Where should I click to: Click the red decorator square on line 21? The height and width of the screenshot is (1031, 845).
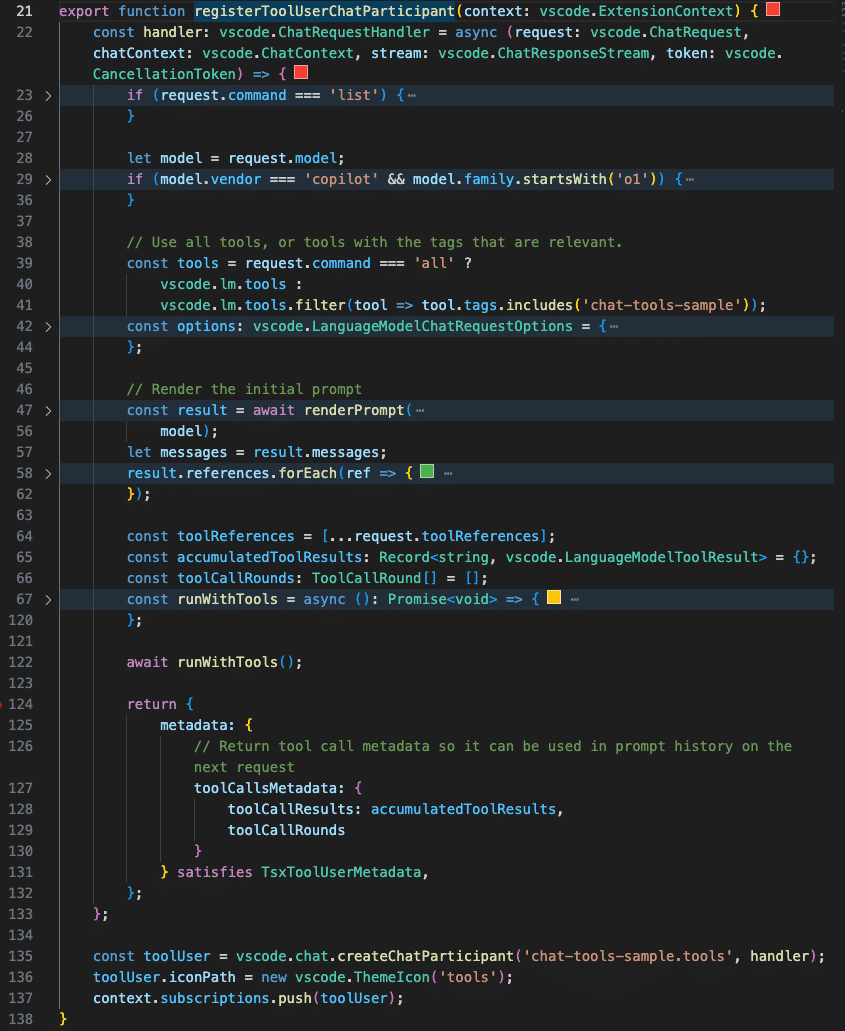pos(770,10)
